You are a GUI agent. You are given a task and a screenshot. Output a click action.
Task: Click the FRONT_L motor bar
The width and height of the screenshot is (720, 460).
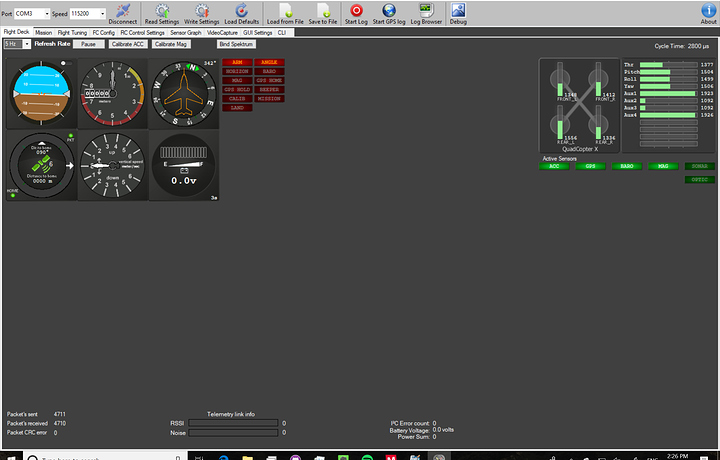(x=560, y=79)
